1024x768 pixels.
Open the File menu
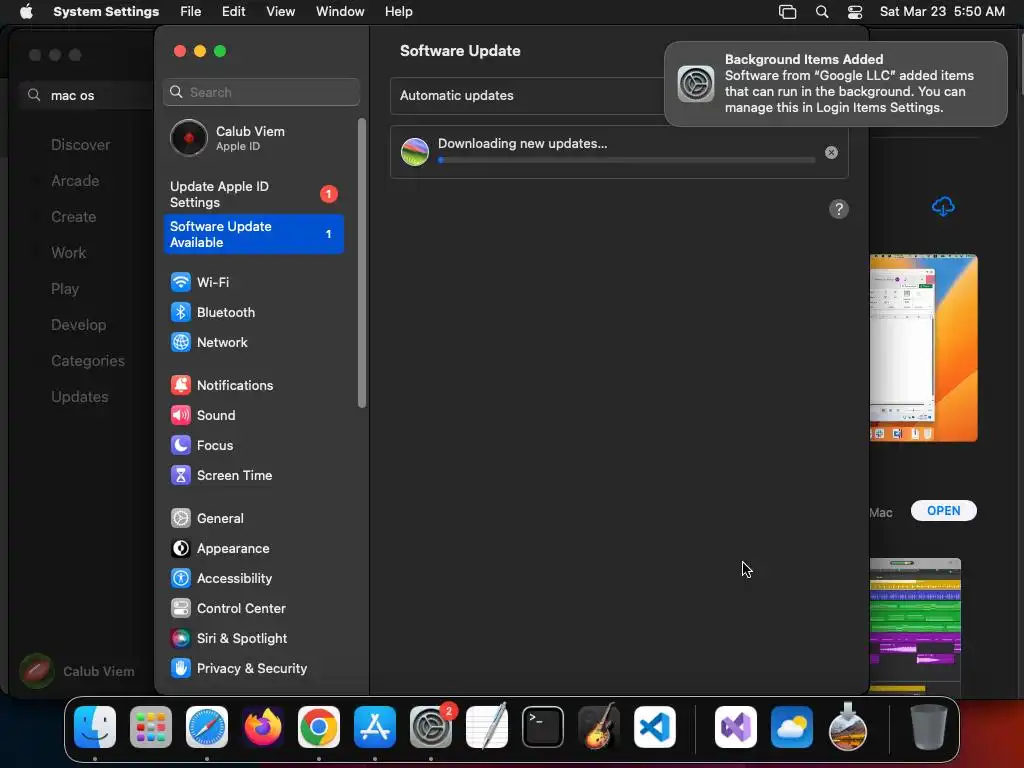pos(191,11)
